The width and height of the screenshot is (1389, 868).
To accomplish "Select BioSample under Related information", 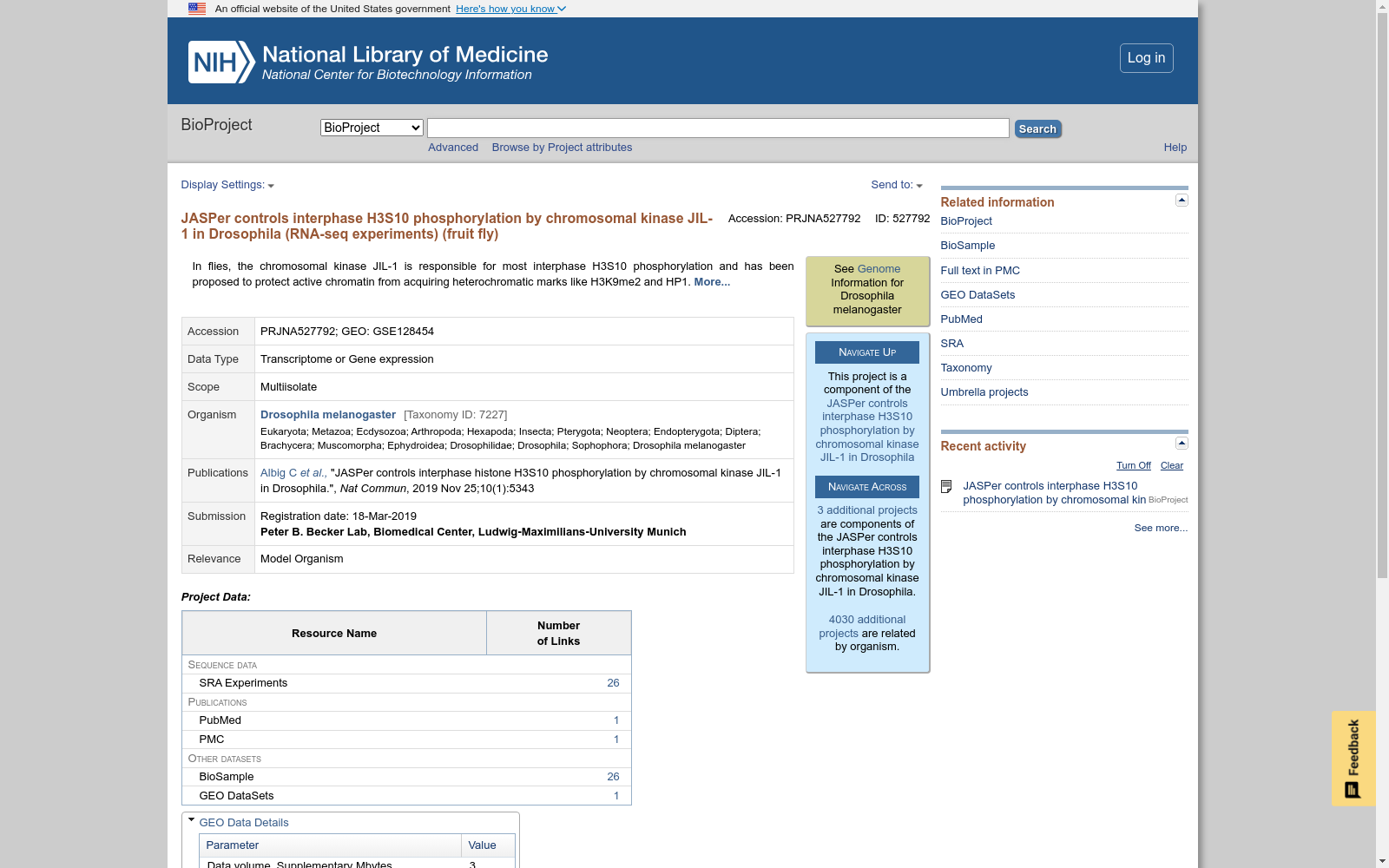I will pos(968,246).
